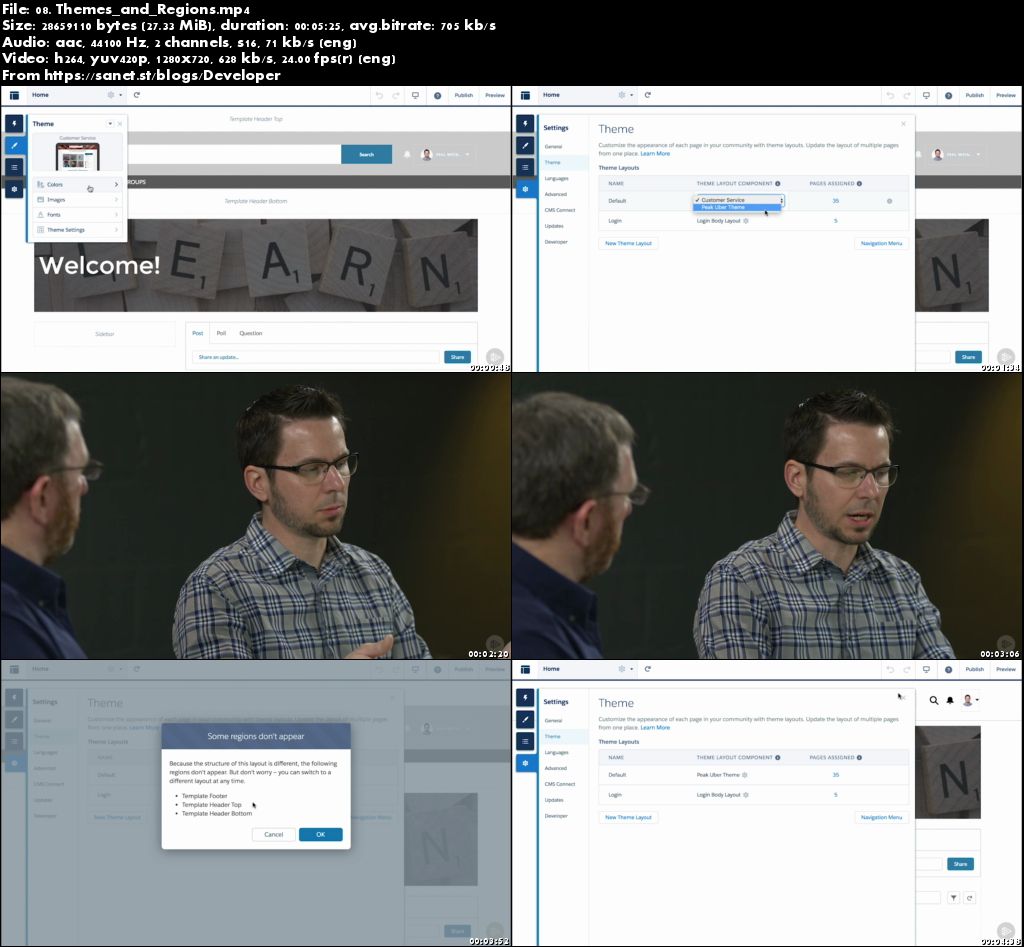Open General settings item in 00:01:34 frame

[x=553, y=147]
